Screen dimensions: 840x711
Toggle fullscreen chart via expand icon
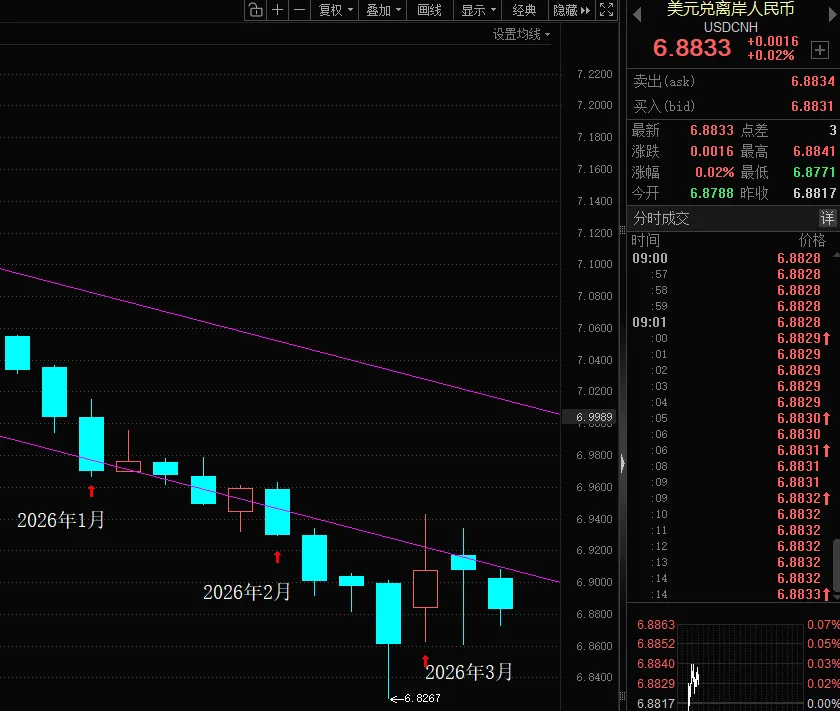606,10
